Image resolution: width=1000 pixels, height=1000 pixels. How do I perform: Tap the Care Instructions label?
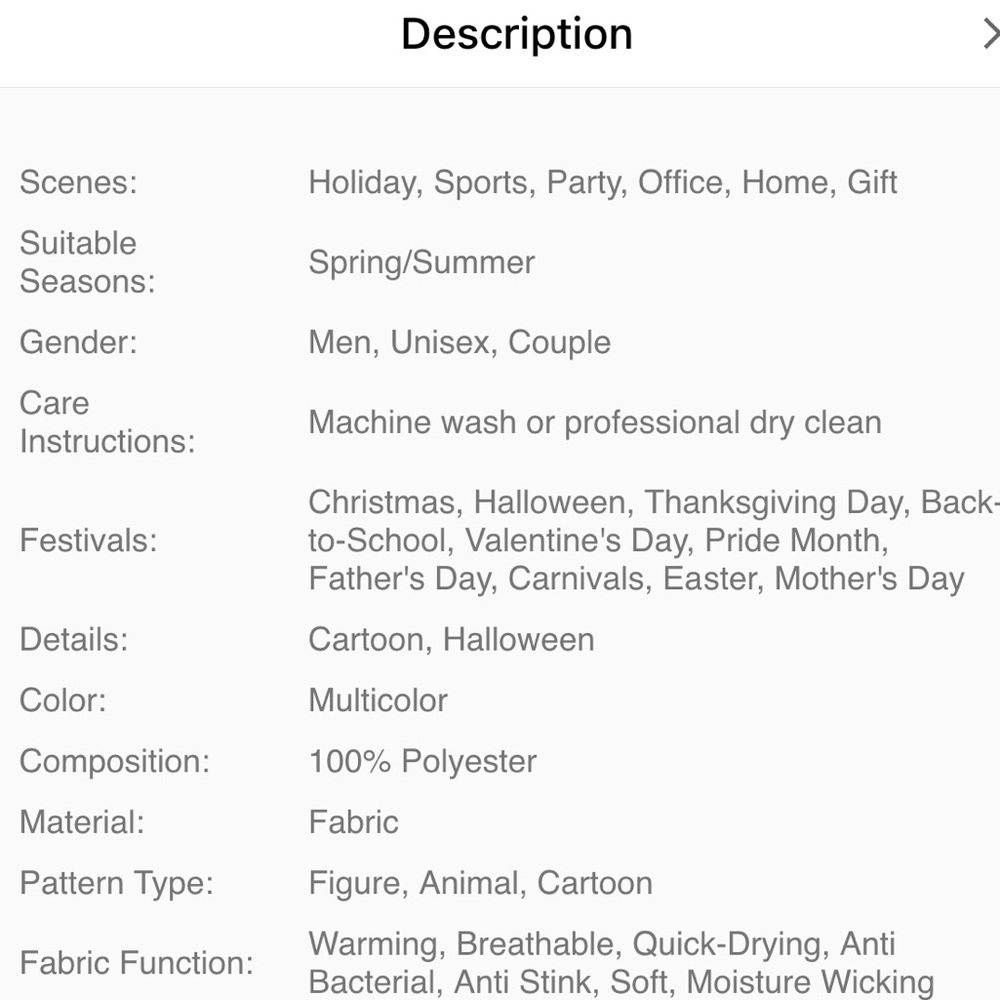[108, 422]
